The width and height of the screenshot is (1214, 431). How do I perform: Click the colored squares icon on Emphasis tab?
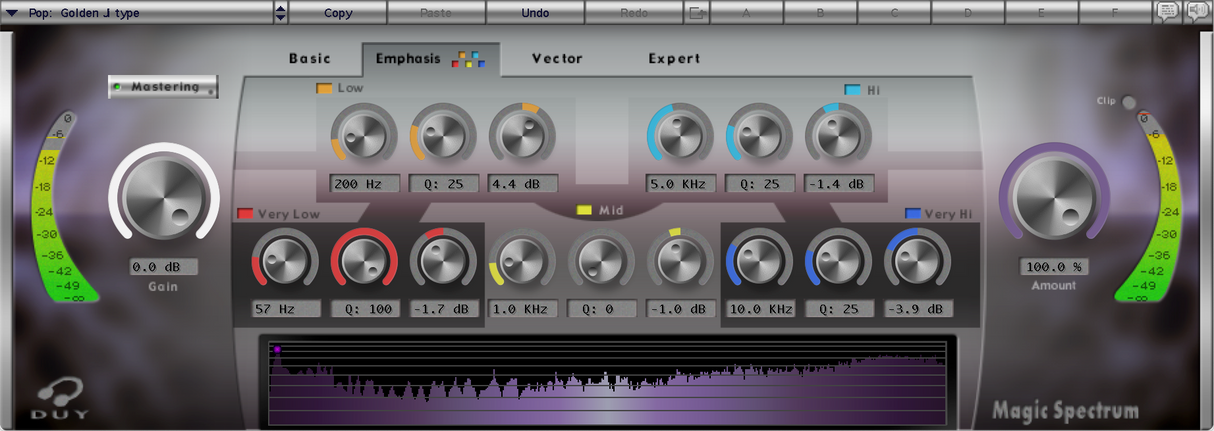point(467,59)
